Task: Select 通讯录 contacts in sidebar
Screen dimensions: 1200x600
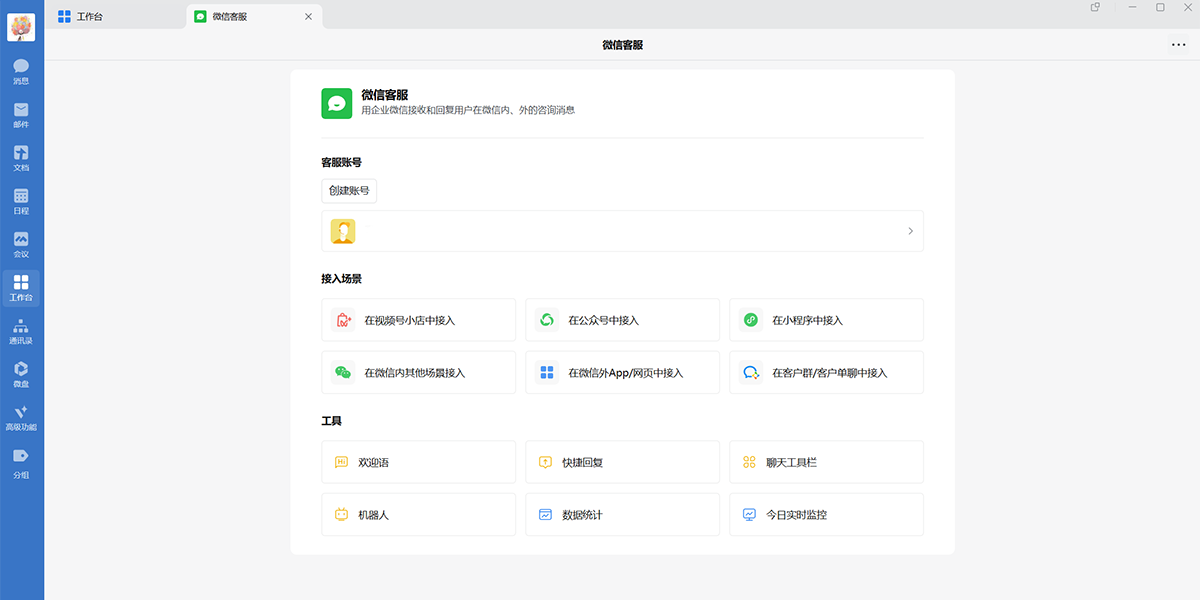Action: pyautogui.click(x=21, y=331)
